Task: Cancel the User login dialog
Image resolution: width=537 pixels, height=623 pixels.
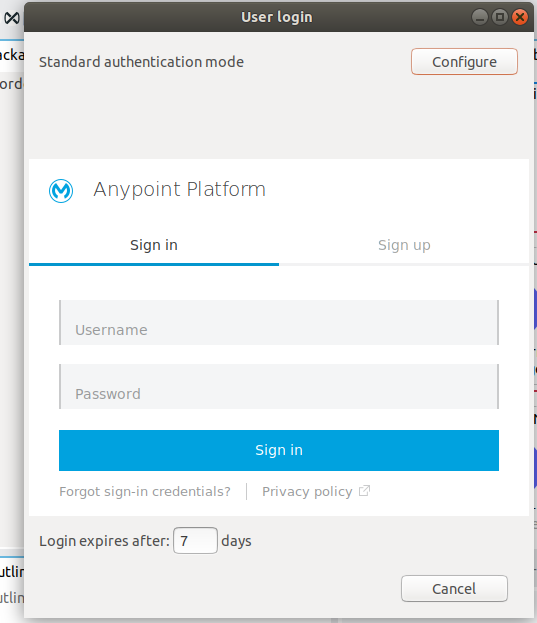Action: [454, 588]
